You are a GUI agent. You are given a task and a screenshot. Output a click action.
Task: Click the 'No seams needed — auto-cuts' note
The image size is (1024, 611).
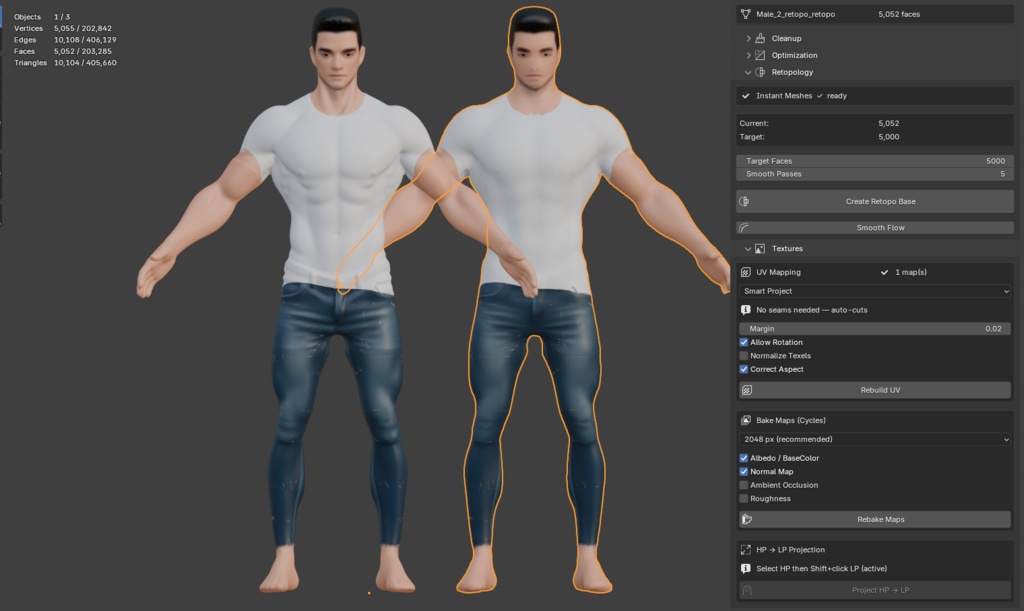click(812, 310)
